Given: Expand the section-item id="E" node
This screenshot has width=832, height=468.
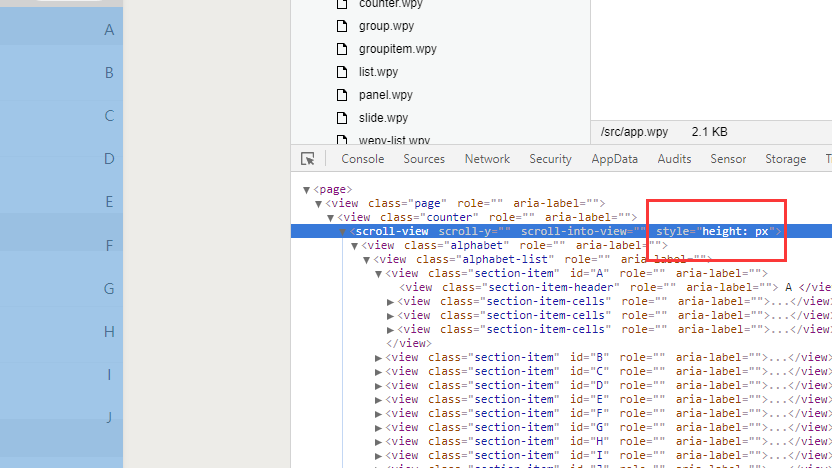Looking at the screenshot, I should pos(378,400).
